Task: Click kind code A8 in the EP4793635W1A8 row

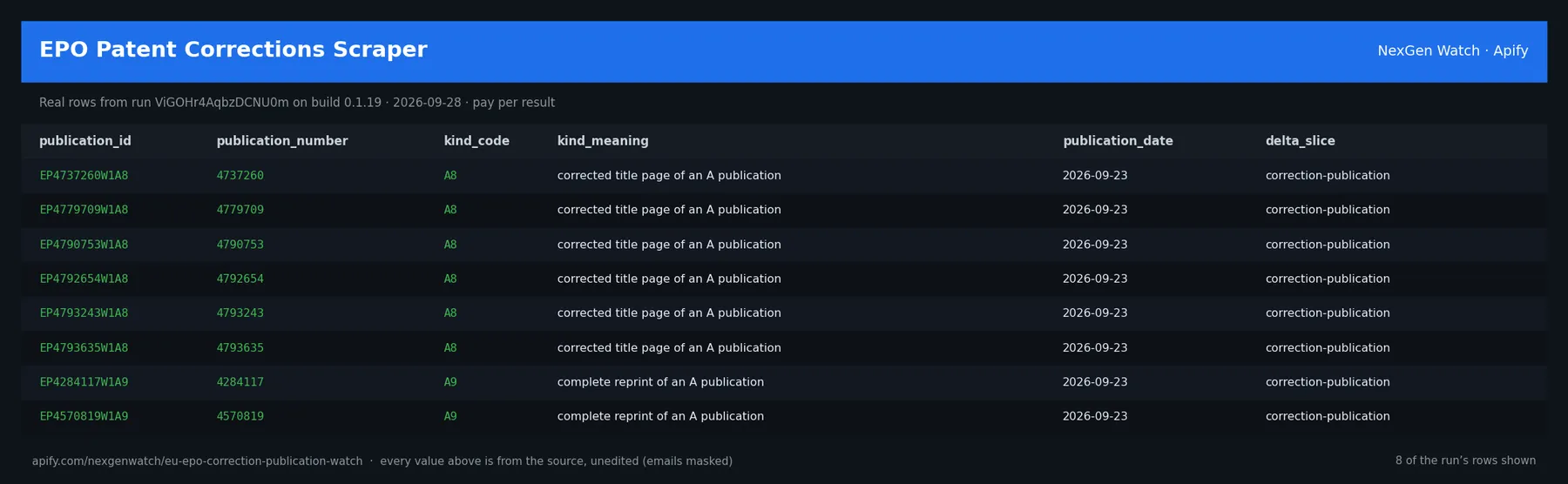Action: [x=450, y=348]
